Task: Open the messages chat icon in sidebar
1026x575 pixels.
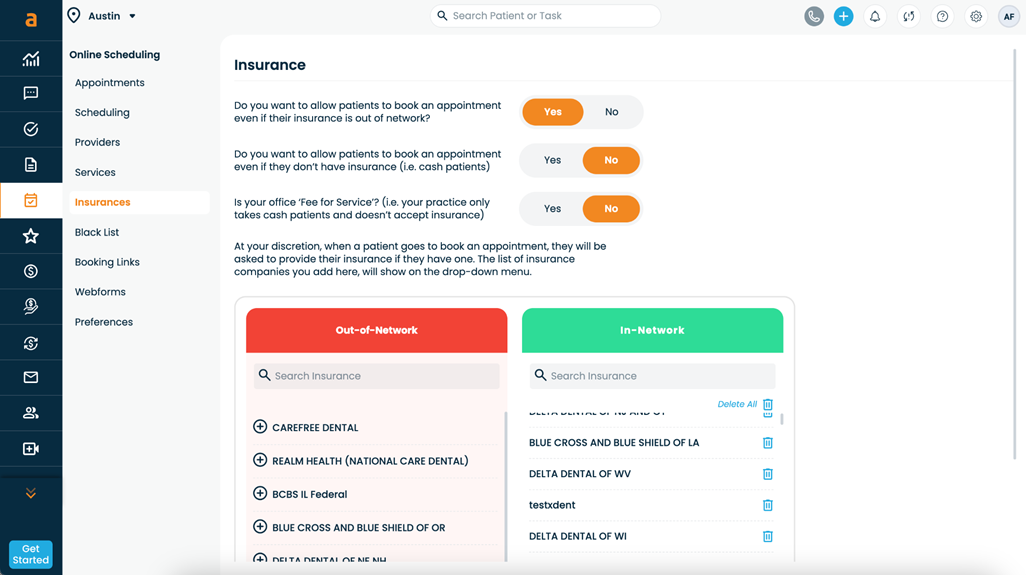Action: 31,93
